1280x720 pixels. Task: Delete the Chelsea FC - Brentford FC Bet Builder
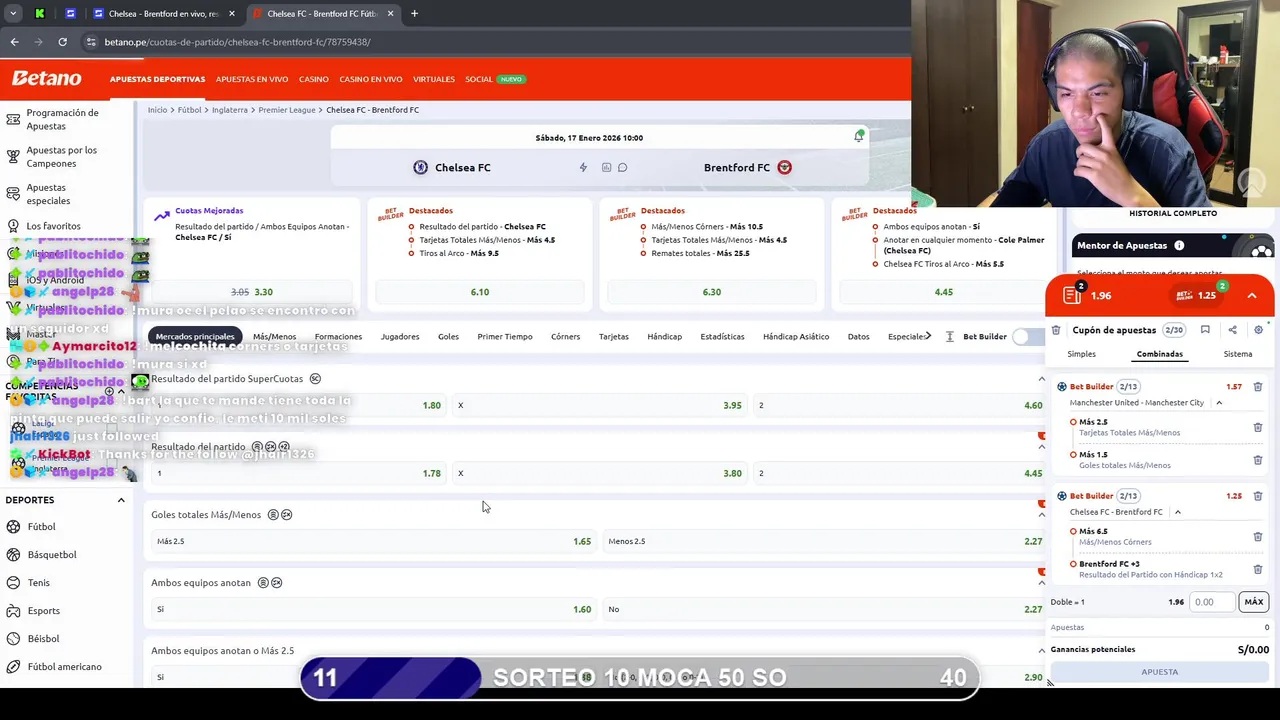pos(1258,495)
